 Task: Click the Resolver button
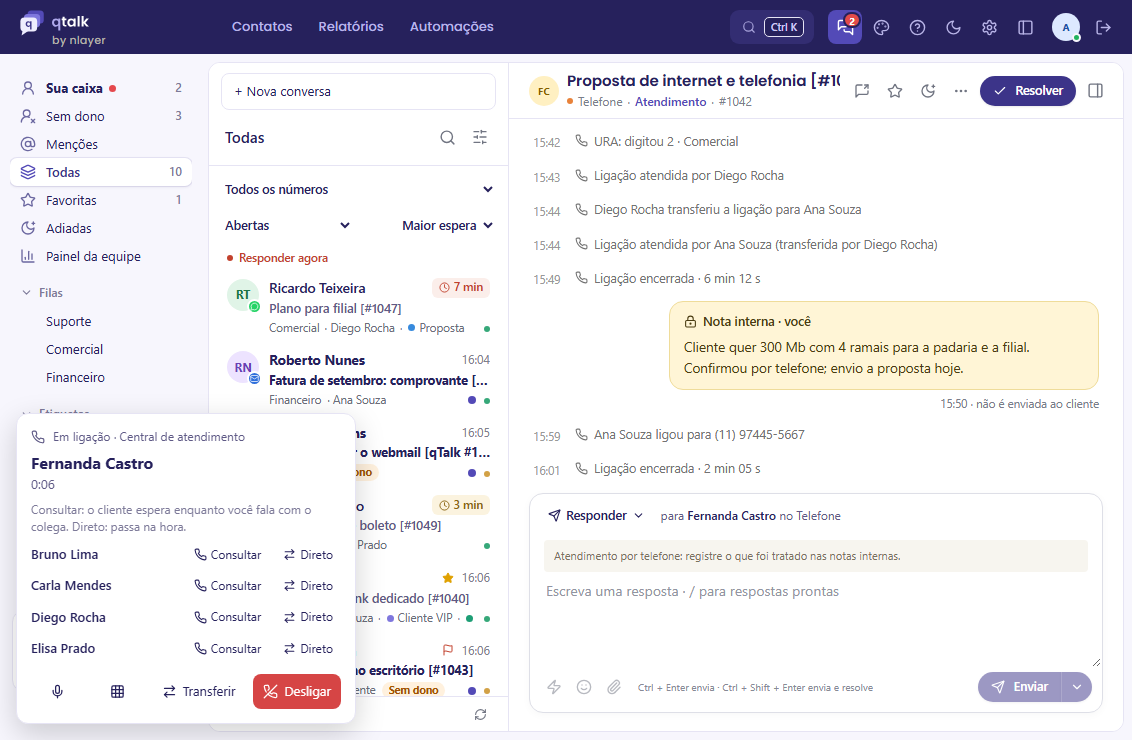[x=1028, y=91]
